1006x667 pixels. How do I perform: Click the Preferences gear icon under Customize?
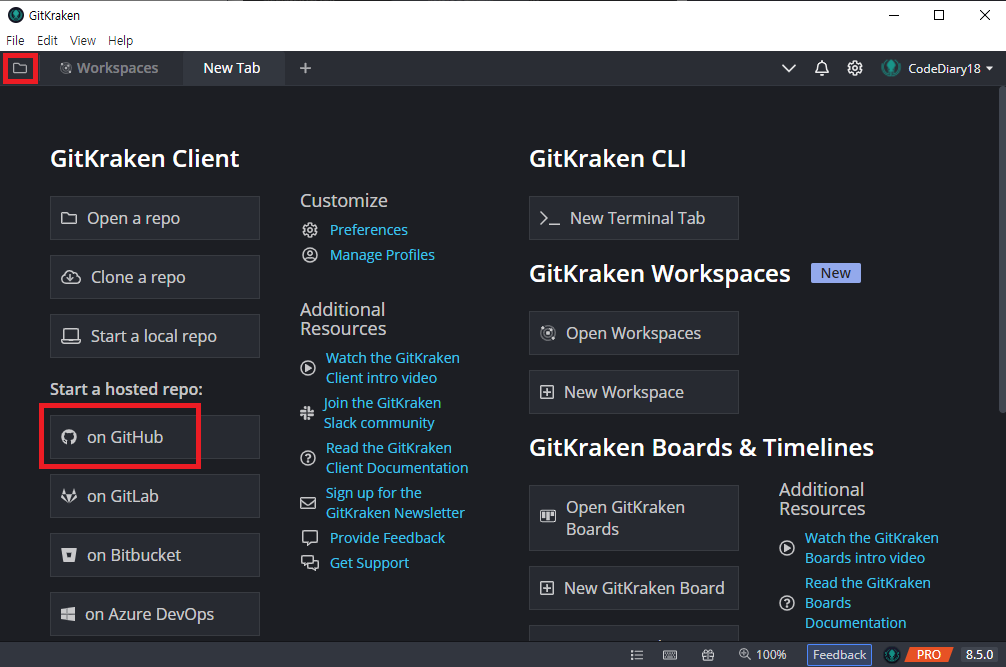pos(310,230)
